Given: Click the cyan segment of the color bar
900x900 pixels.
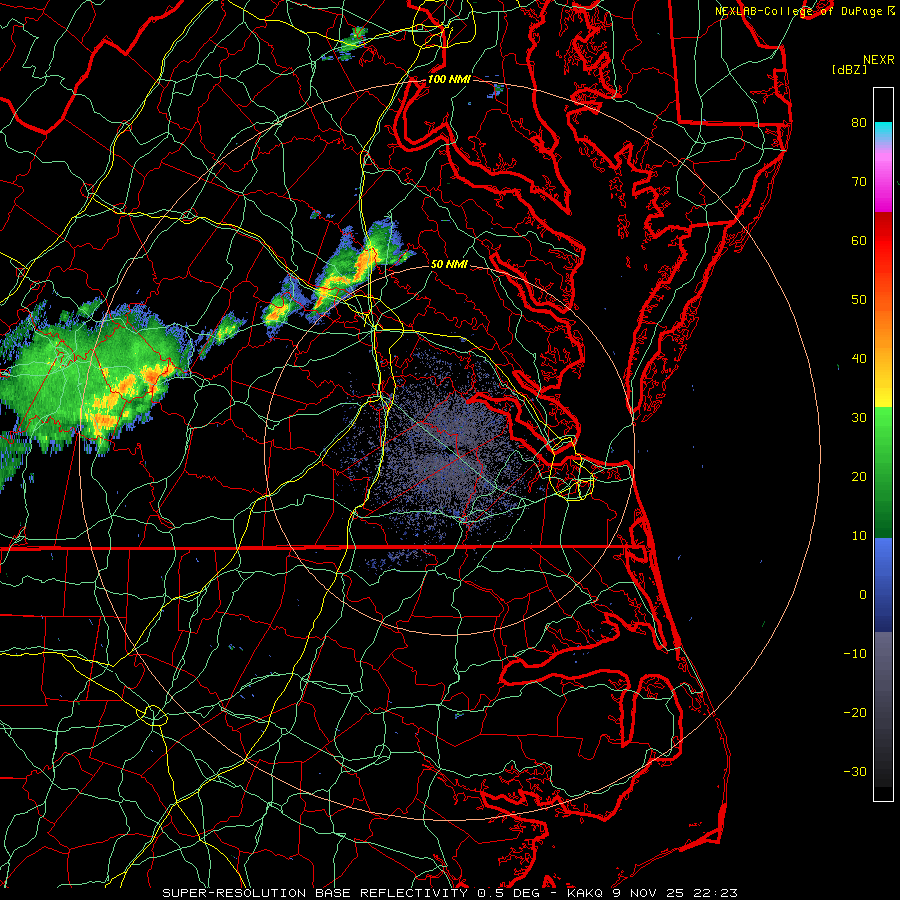Looking at the screenshot, I should [883, 130].
